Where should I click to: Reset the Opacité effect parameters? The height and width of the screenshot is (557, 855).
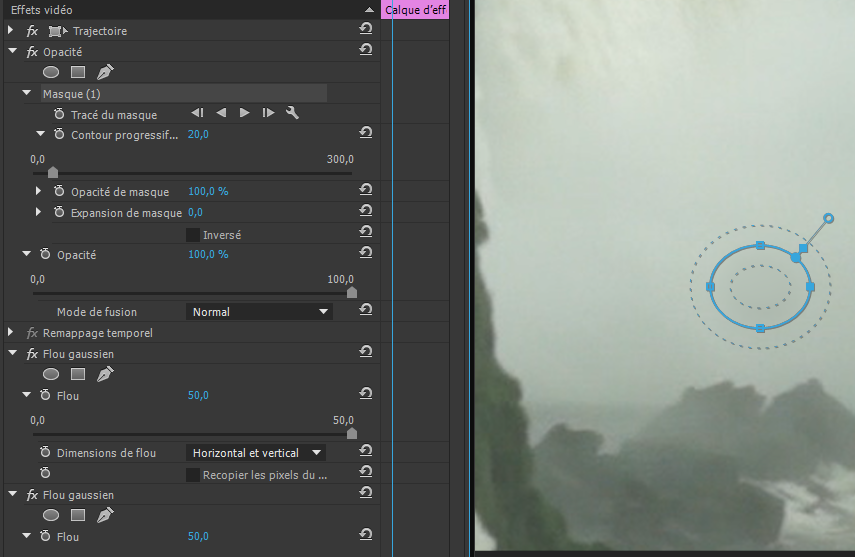click(366, 50)
